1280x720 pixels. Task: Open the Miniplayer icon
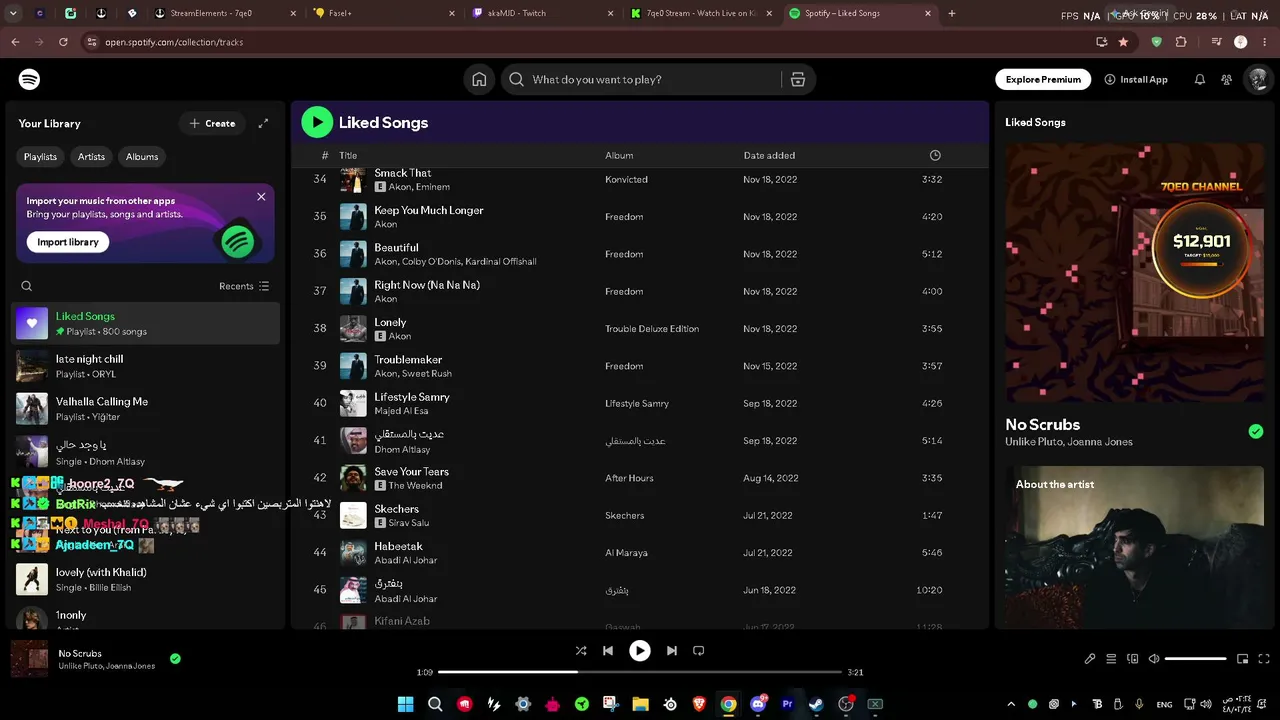click(1243, 659)
